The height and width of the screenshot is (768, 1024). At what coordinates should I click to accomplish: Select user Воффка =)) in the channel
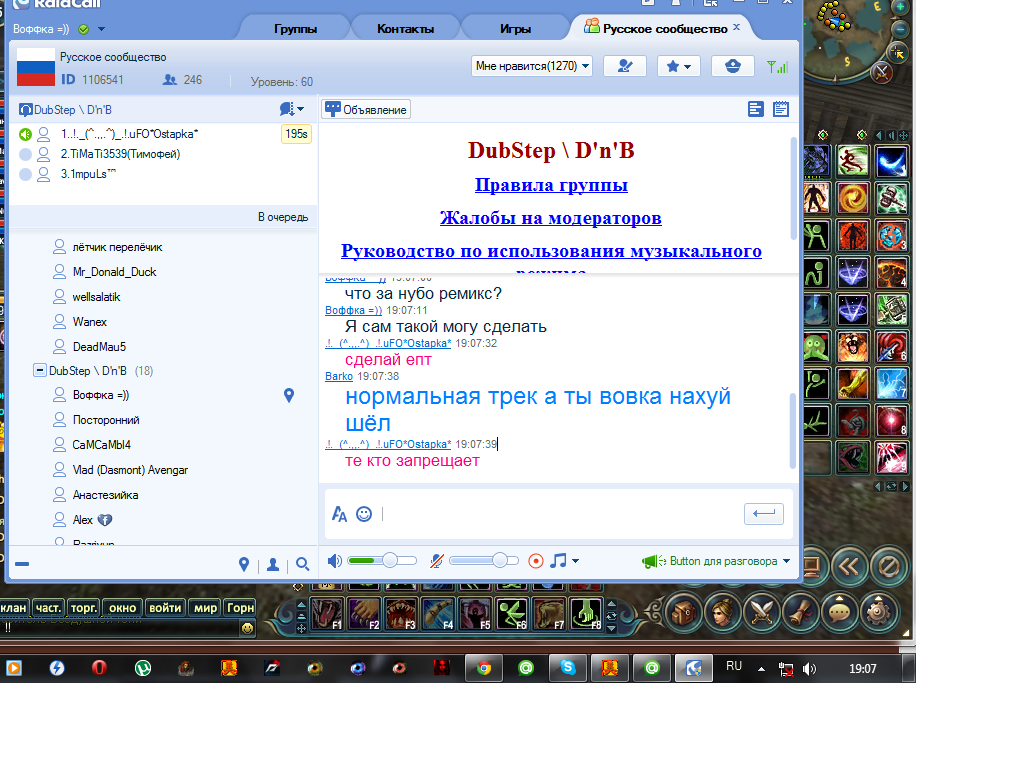(x=101, y=395)
